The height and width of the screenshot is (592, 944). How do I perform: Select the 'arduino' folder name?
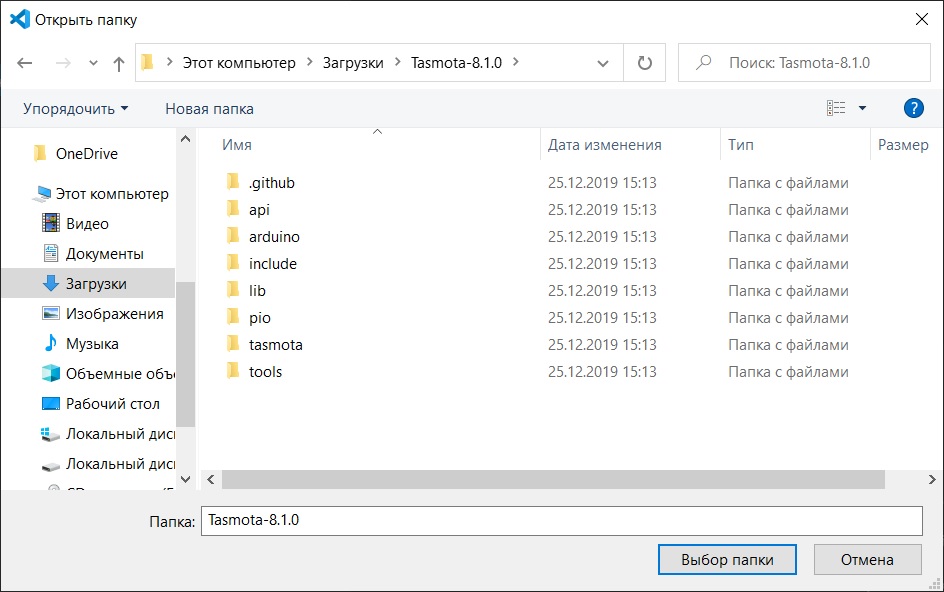(274, 237)
